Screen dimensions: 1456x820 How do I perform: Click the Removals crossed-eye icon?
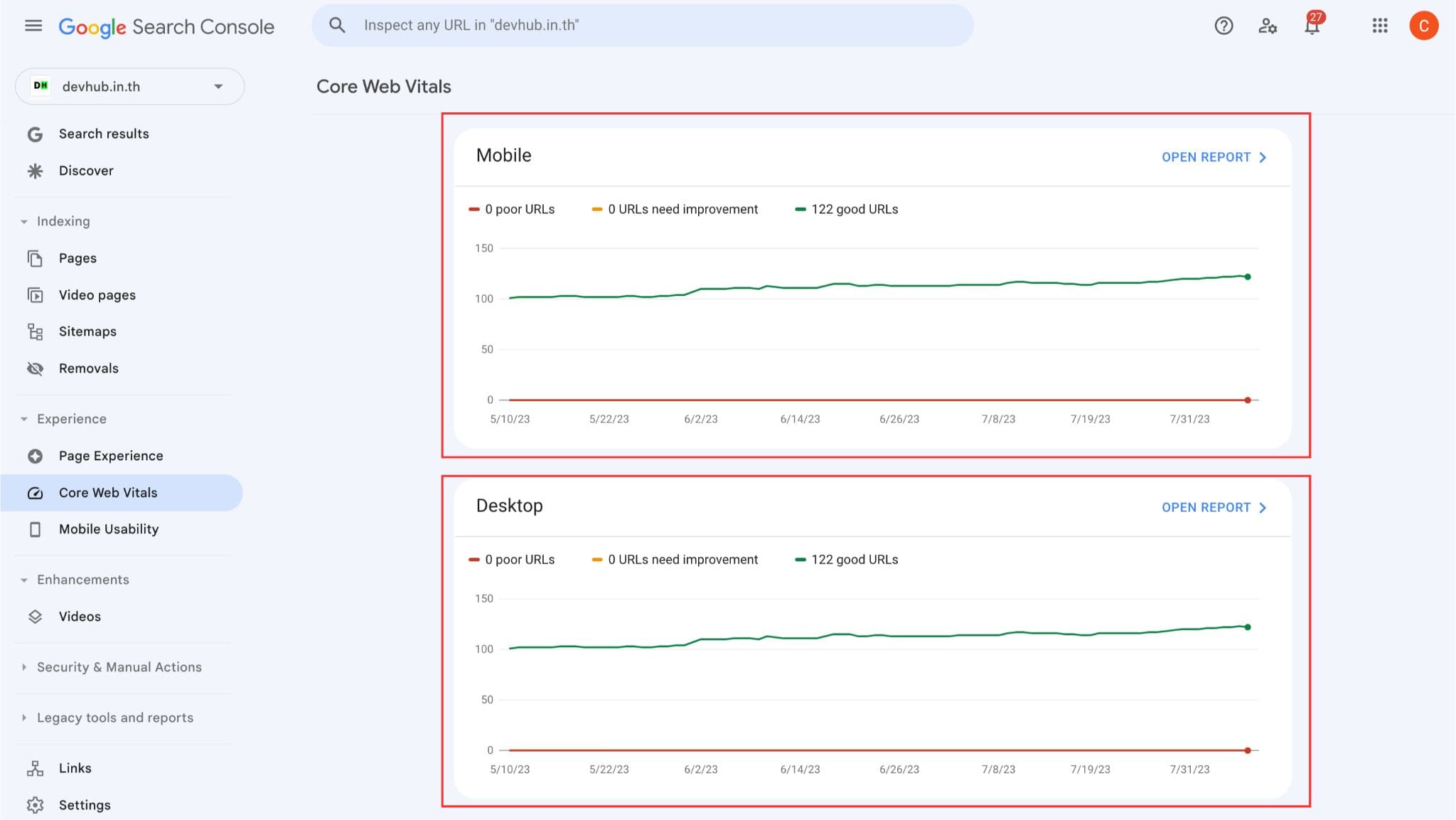(35, 368)
